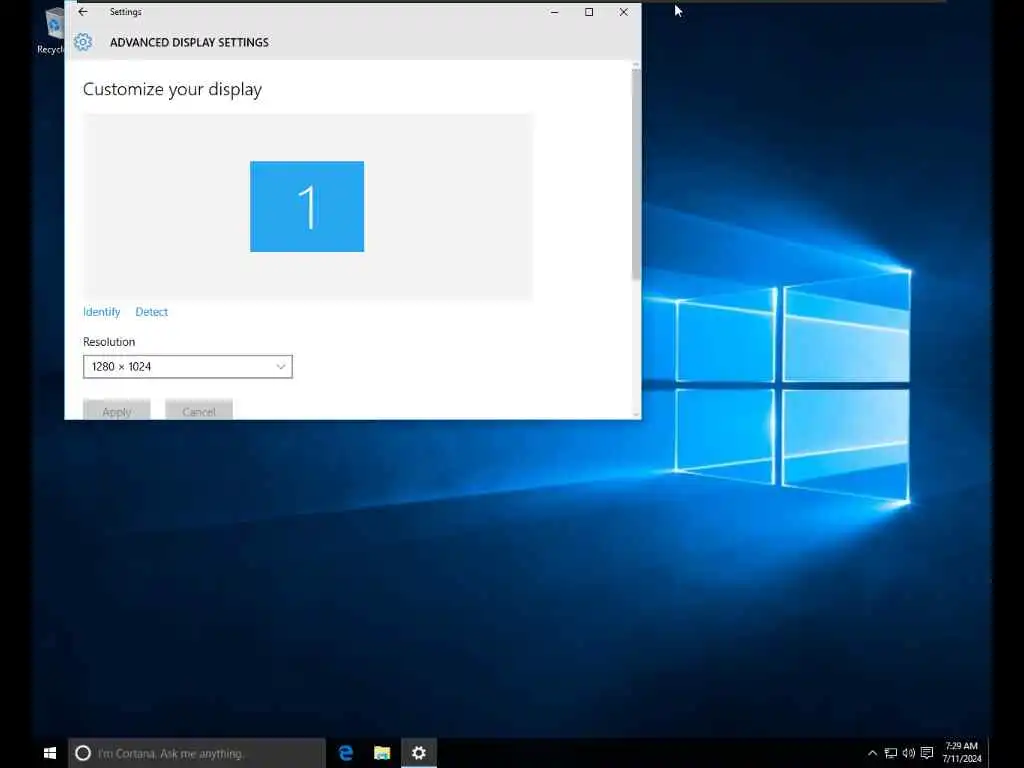This screenshot has width=1024, height=768.
Task: Click the Settings gear taskbar button
Action: [x=419, y=753]
